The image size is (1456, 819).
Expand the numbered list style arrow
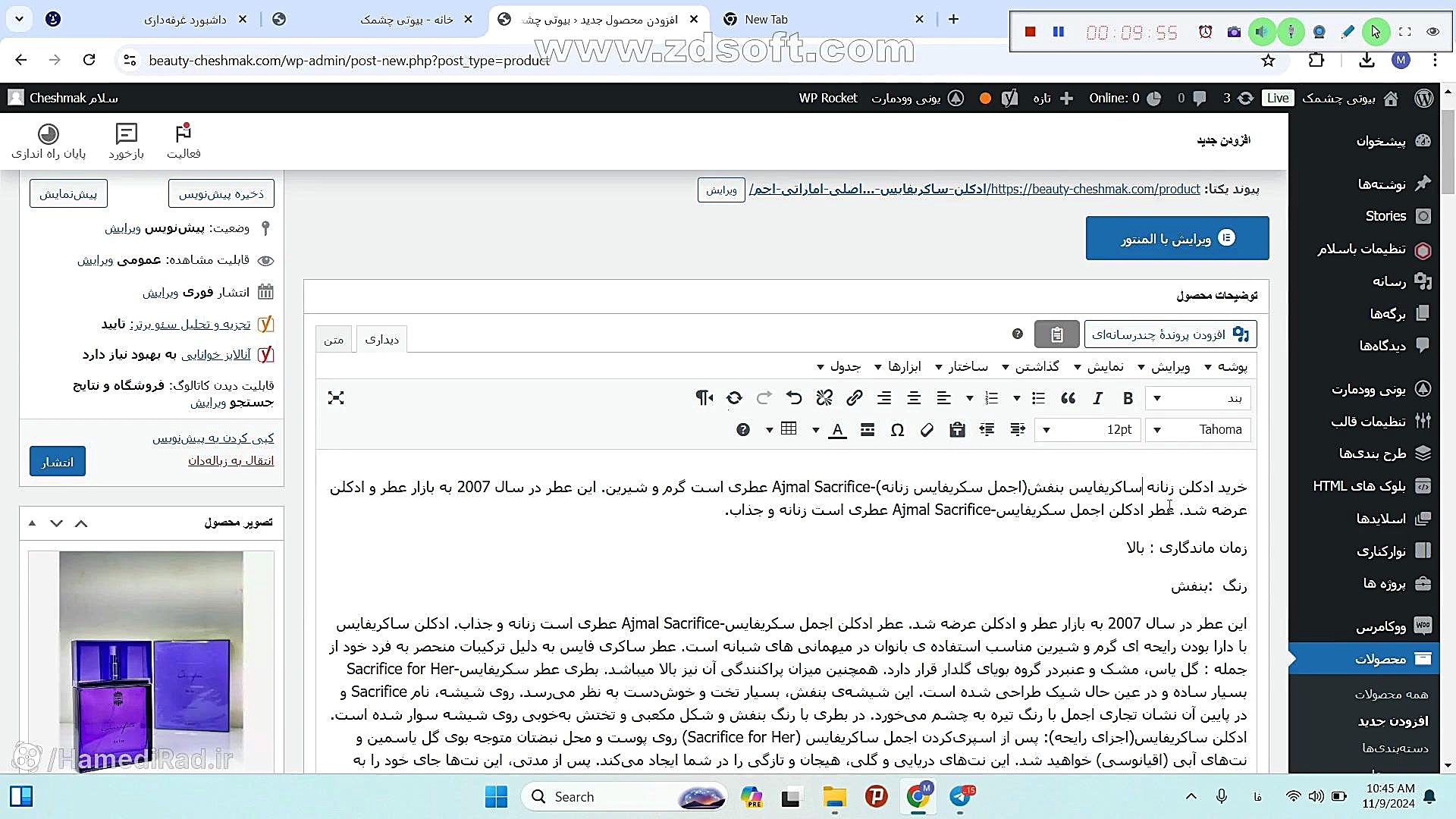970,398
